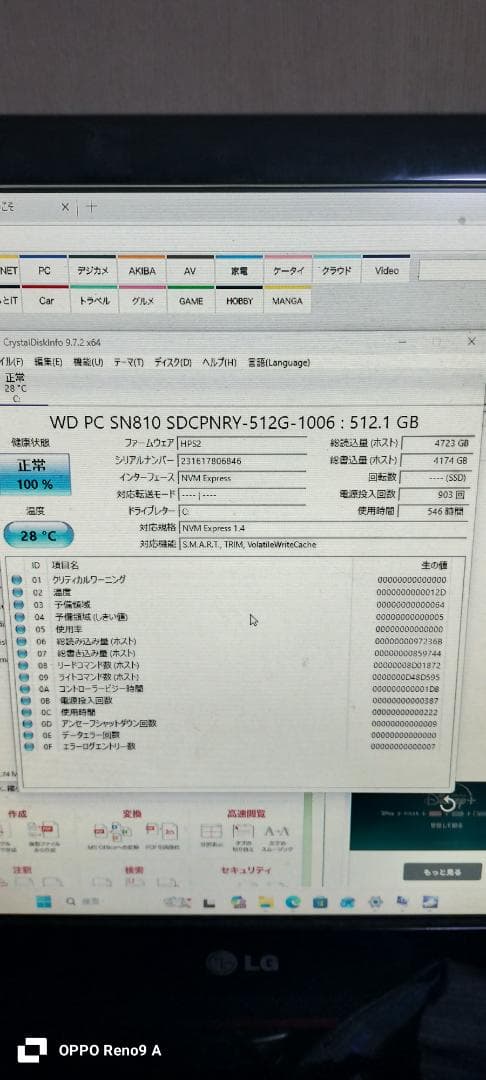Open the ヘルプ(H) menu
Viewport: 486px width, 1080px height.
[219, 362]
